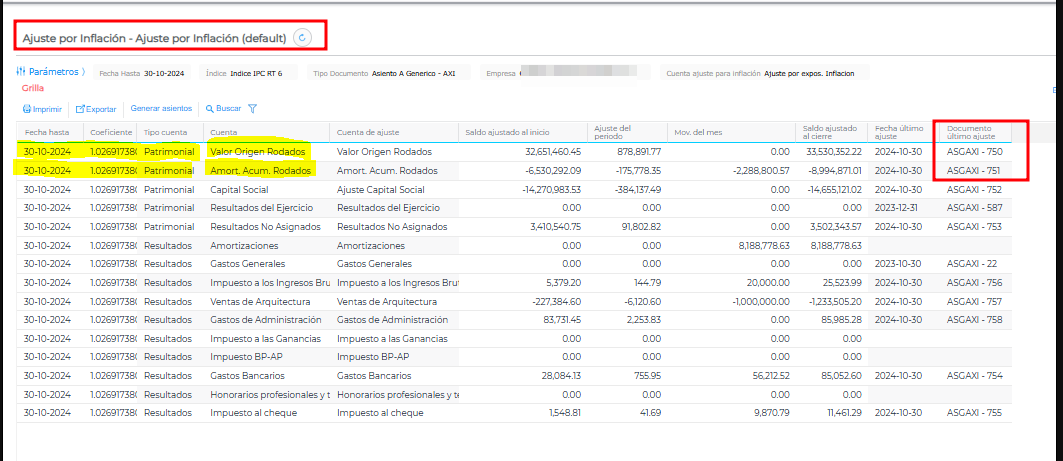Click the Buscar magnifying glass icon

click(209, 109)
